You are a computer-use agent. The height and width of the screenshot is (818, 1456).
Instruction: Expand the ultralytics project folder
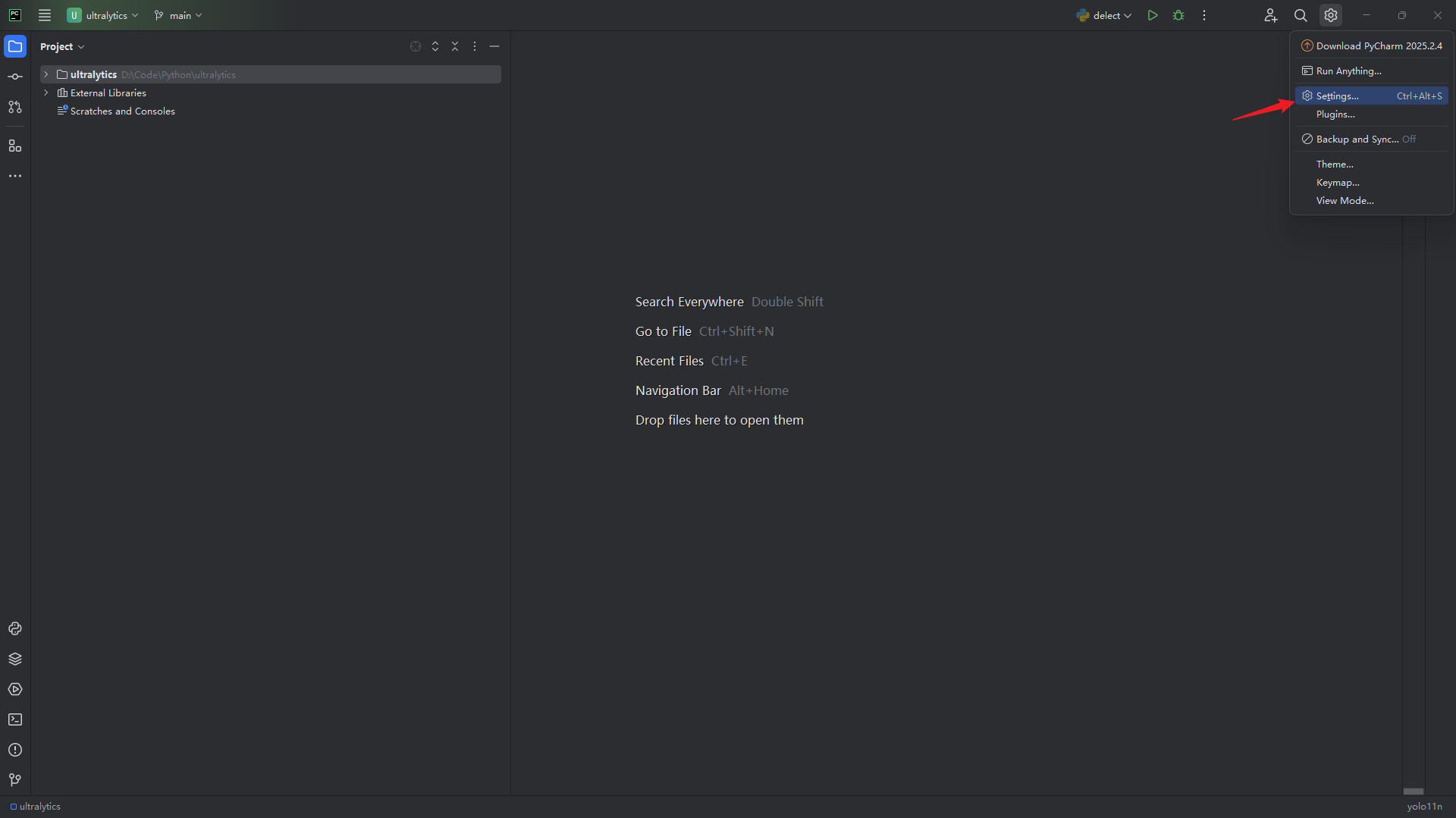(46, 74)
